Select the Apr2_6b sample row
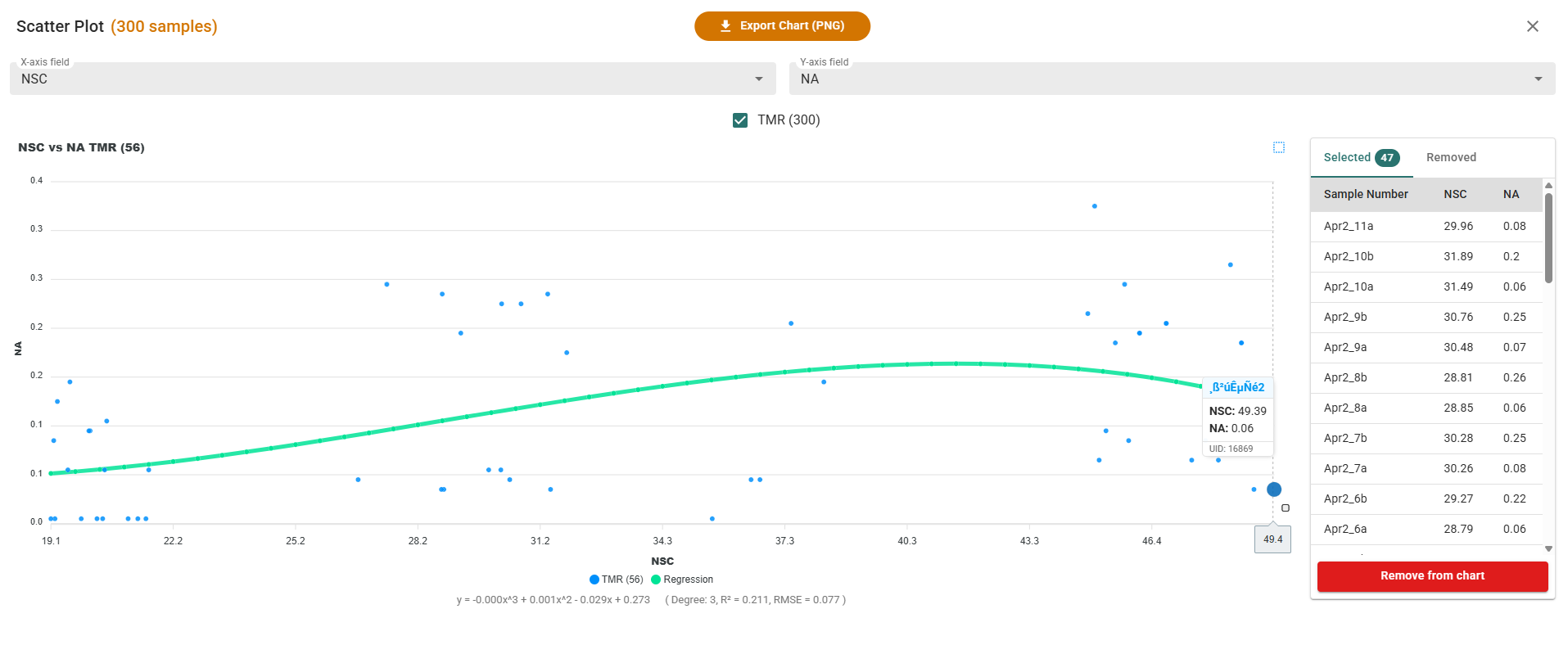 point(1426,498)
